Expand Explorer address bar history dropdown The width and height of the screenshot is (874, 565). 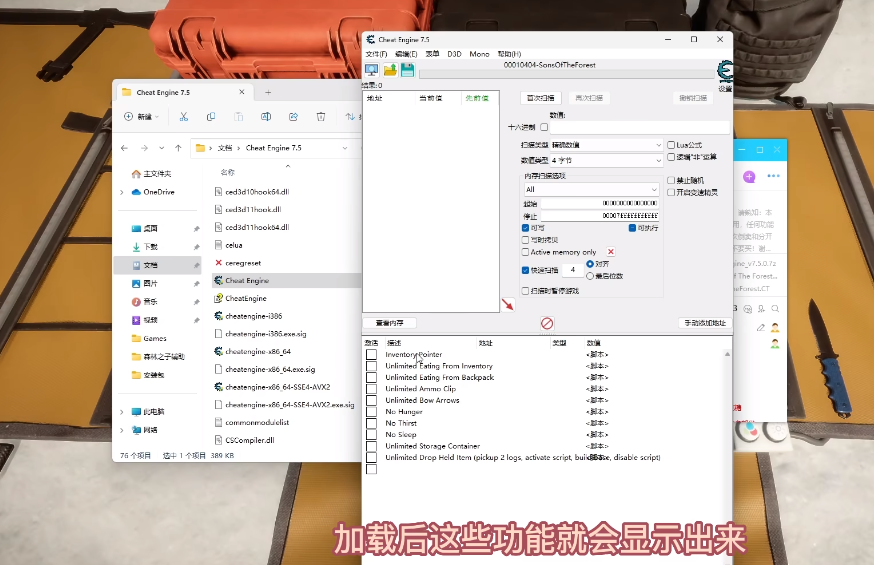(x=345, y=148)
